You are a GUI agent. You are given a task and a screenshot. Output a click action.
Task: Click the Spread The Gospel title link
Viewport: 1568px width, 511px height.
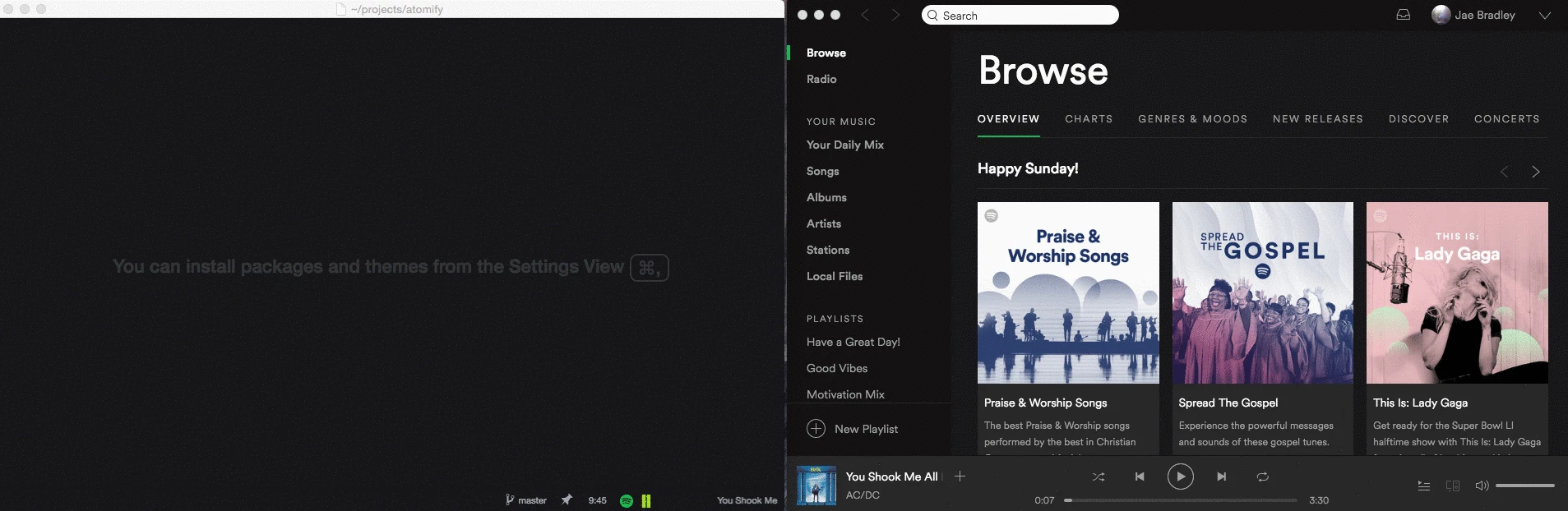tap(1228, 403)
